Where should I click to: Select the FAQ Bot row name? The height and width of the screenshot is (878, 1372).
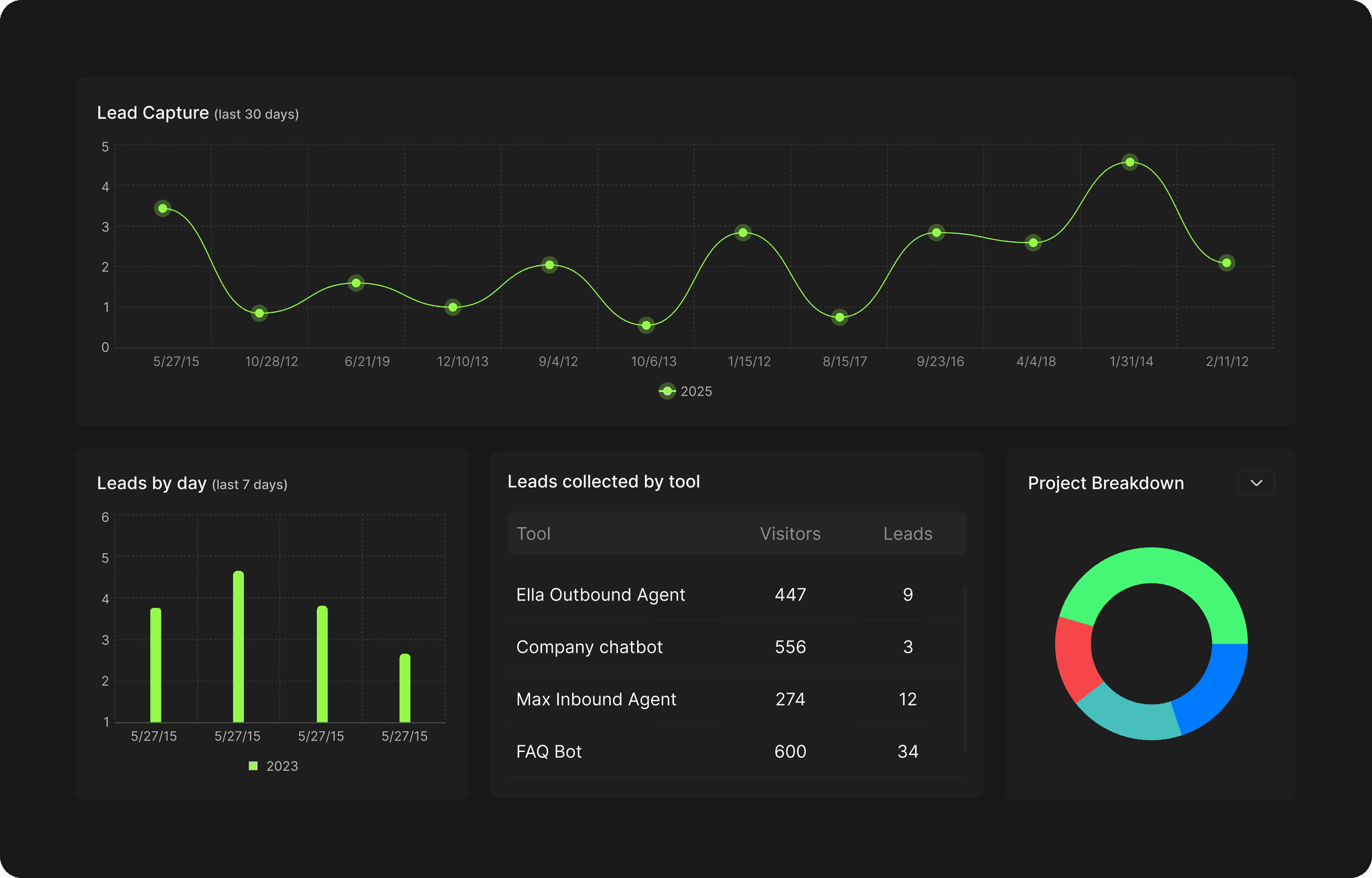point(549,751)
